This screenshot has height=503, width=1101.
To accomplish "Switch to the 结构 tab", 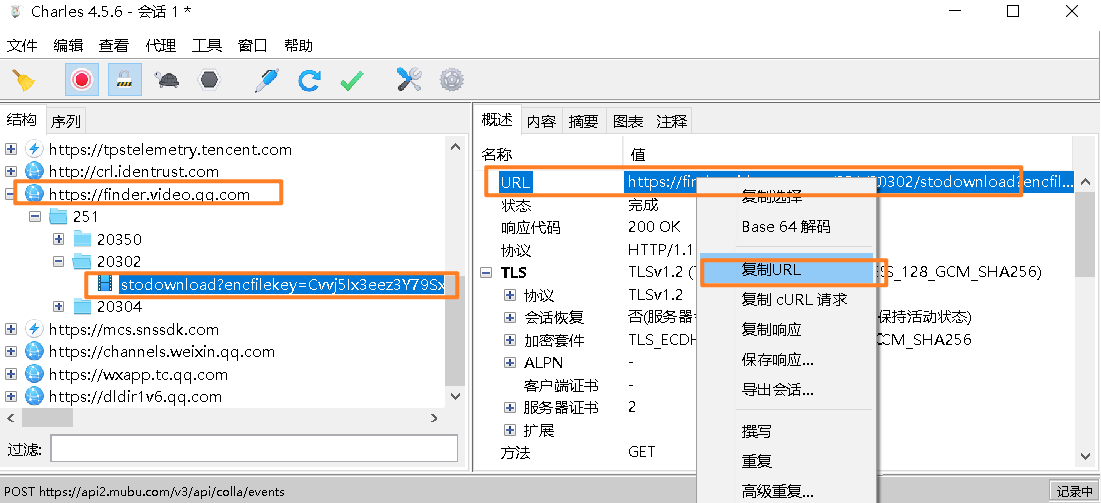I will click(x=22, y=120).
